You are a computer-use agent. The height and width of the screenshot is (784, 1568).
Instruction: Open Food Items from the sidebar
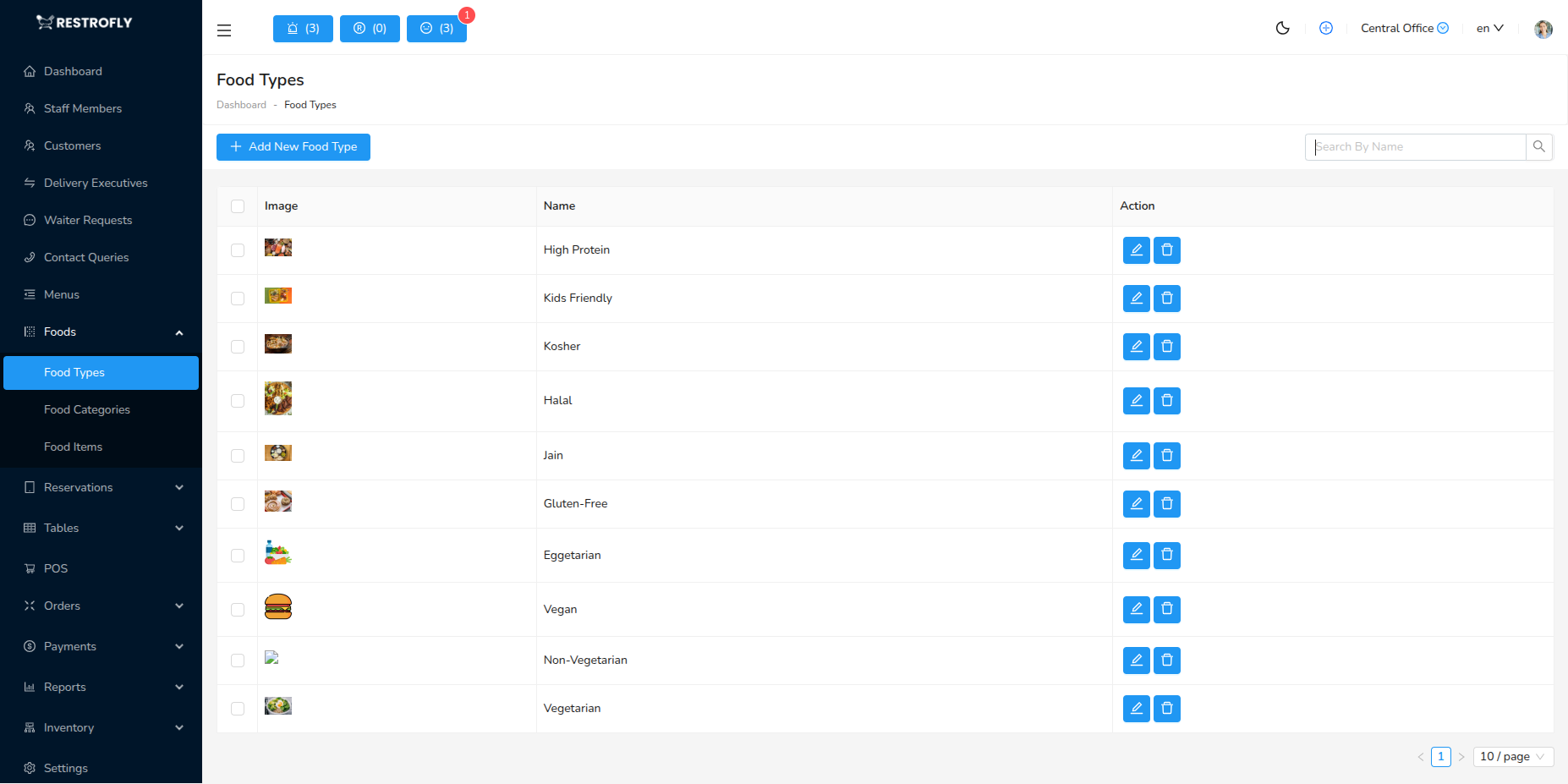tap(73, 447)
